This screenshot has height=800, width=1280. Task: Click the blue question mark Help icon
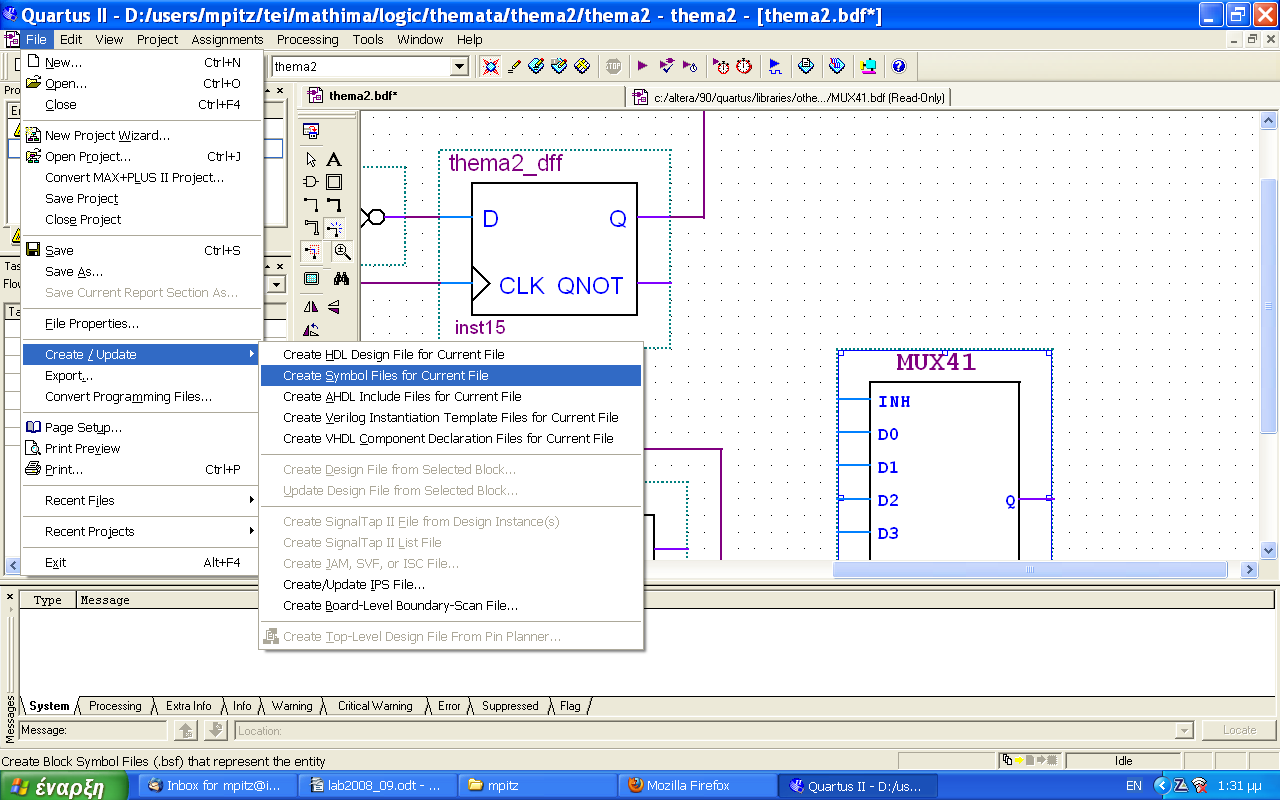[899, 66]
